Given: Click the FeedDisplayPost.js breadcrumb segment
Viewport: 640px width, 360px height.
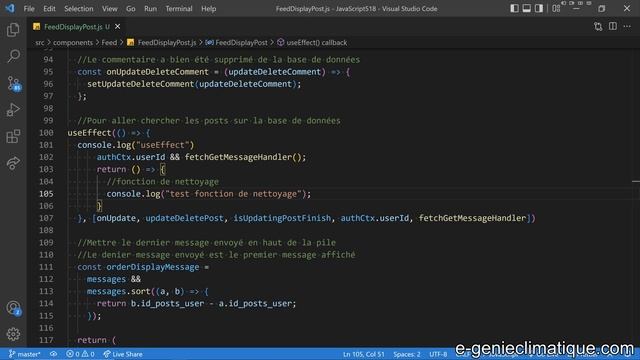Looking at the screenshot, I should tap(162, 42).
